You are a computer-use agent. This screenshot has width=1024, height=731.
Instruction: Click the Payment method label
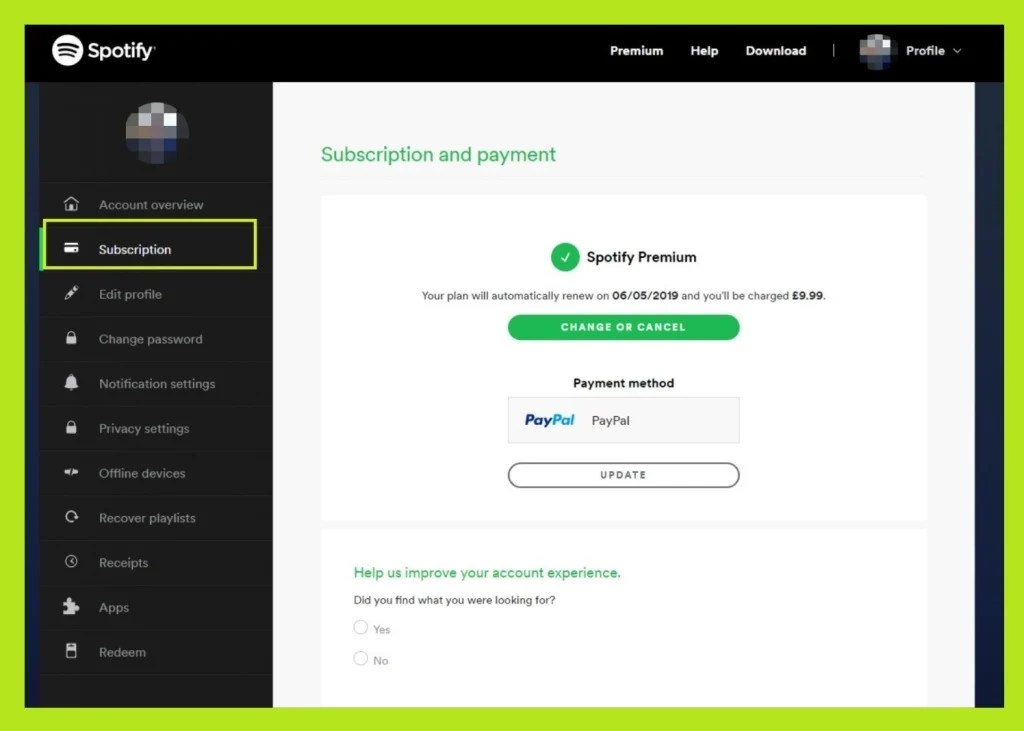624,383
